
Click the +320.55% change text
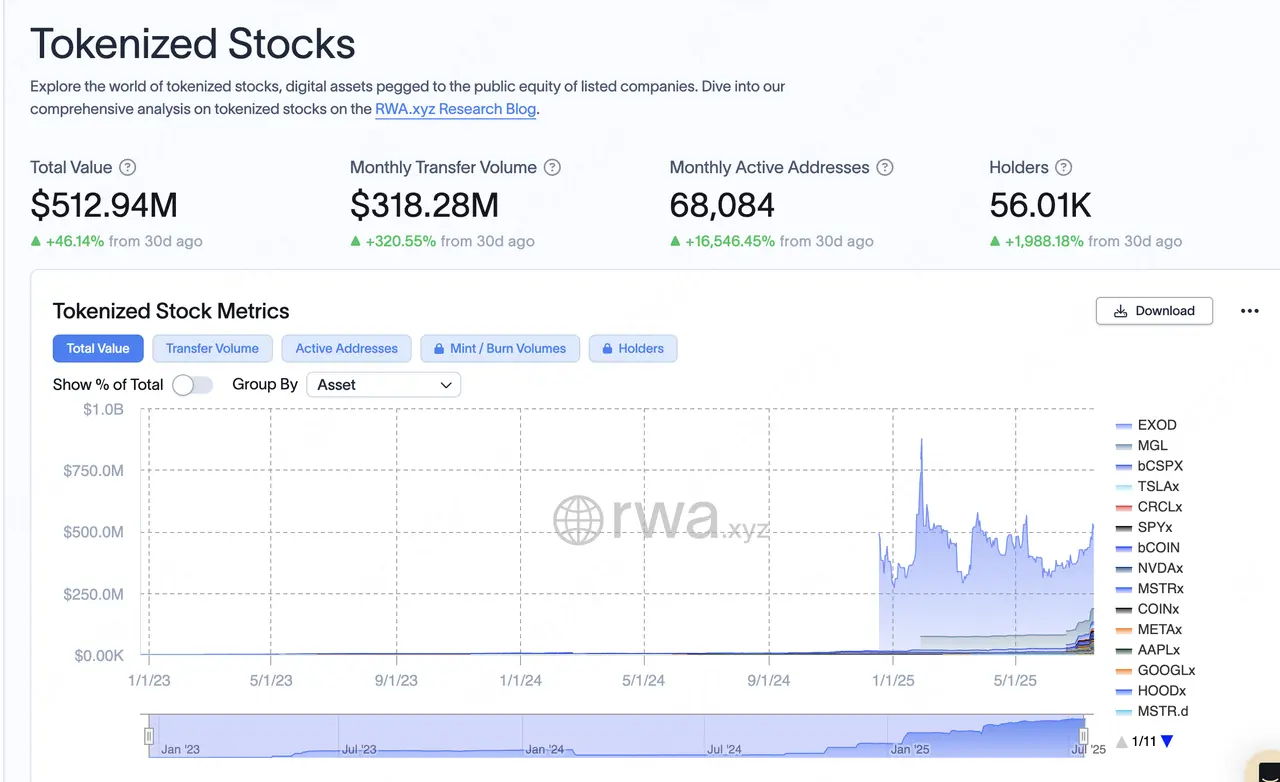pyautogui.click(x=400, y=241)
